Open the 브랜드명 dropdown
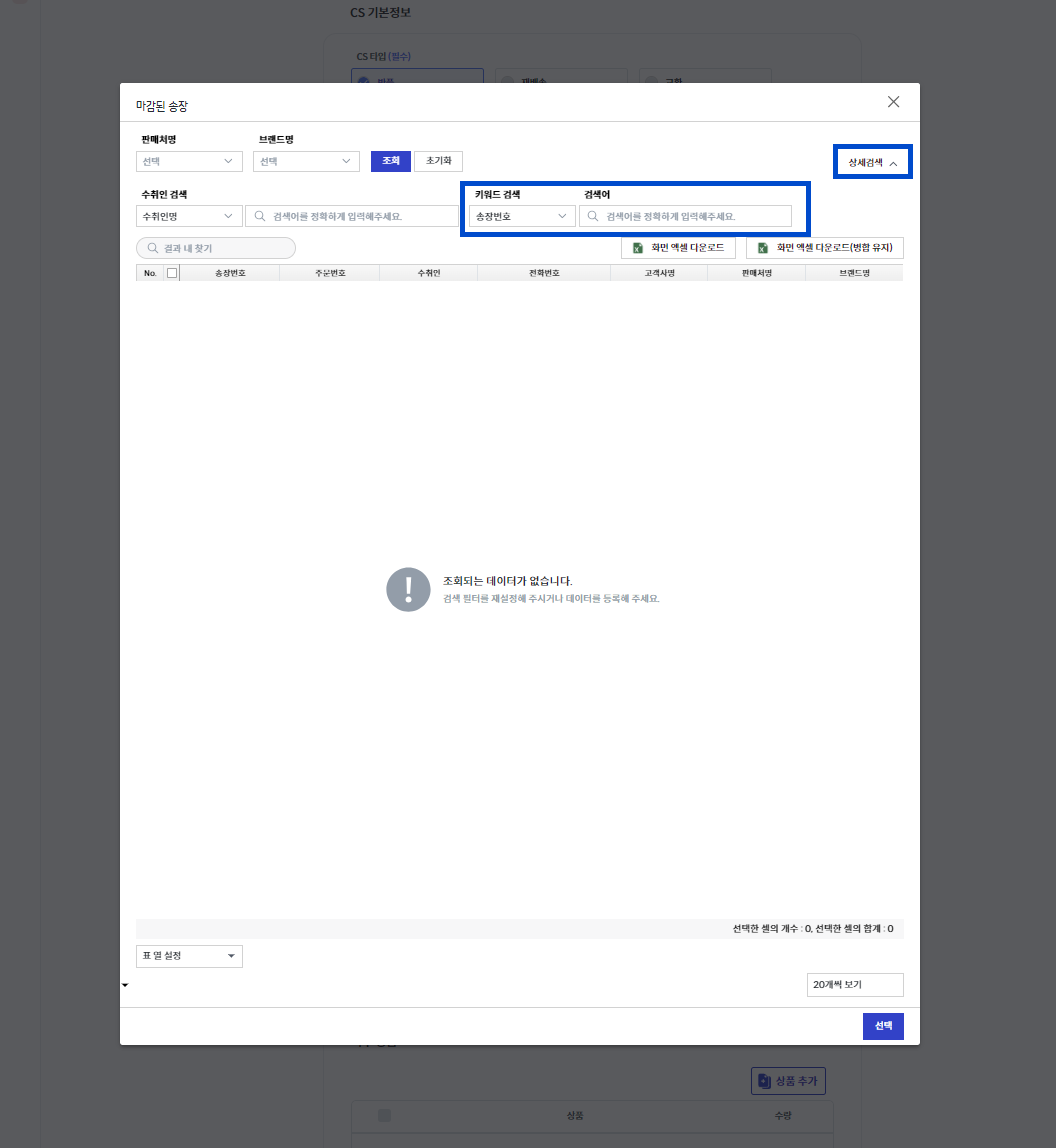This screenshot has height=1148, width=1056. [306, 161]
